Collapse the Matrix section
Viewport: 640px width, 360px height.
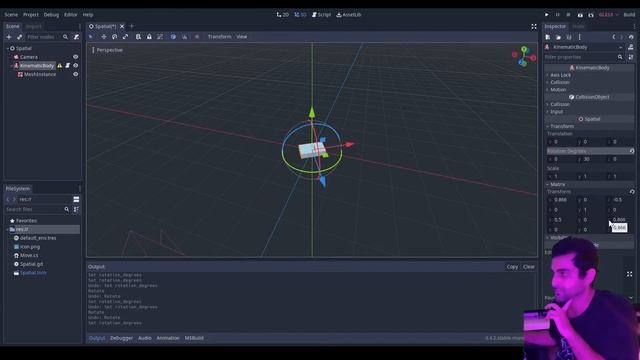[x=590, y=184]
